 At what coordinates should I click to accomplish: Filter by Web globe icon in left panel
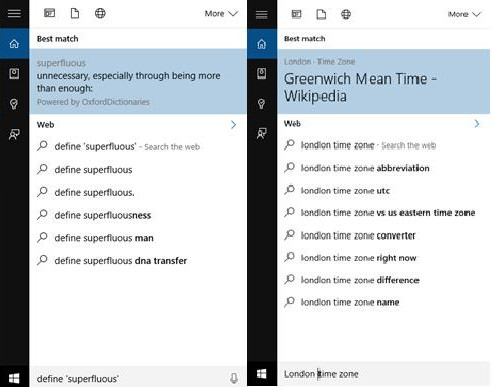(x=100, y=13)
